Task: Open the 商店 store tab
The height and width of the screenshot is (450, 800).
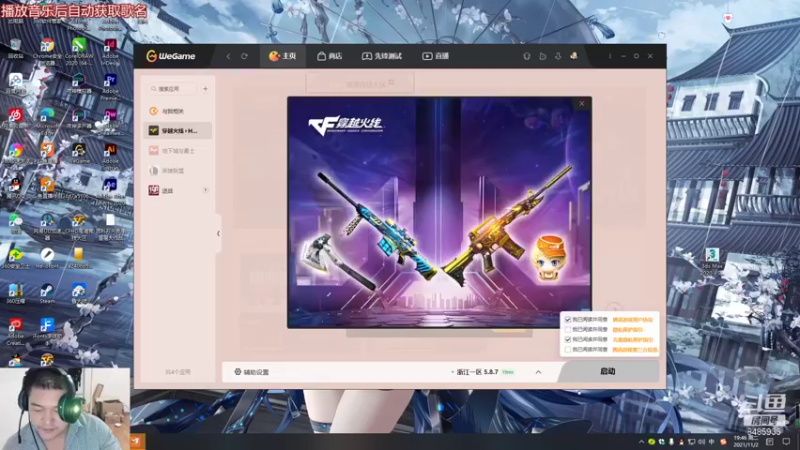Action: (330, 56)
